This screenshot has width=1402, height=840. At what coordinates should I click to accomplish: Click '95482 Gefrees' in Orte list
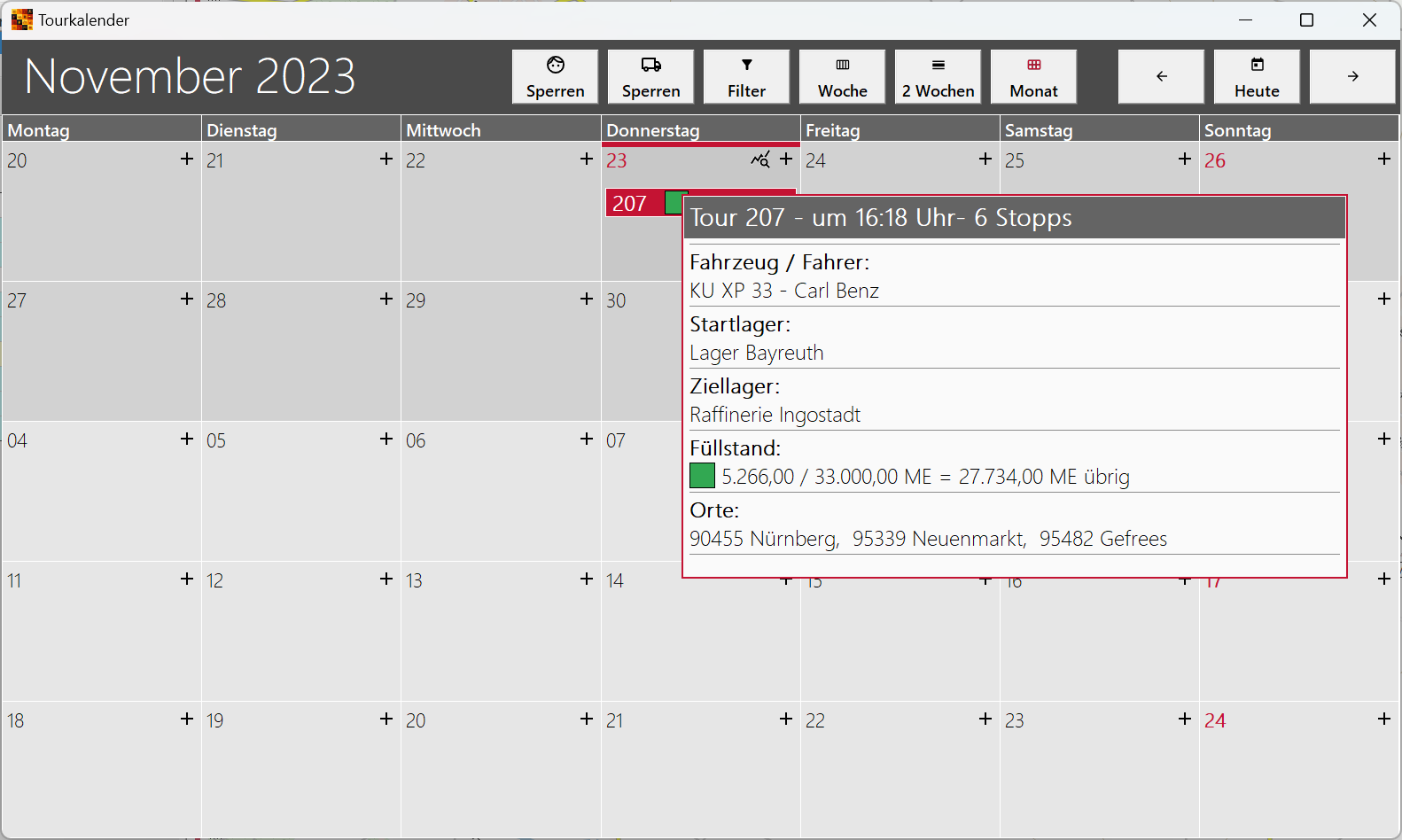pos(1103,539)
